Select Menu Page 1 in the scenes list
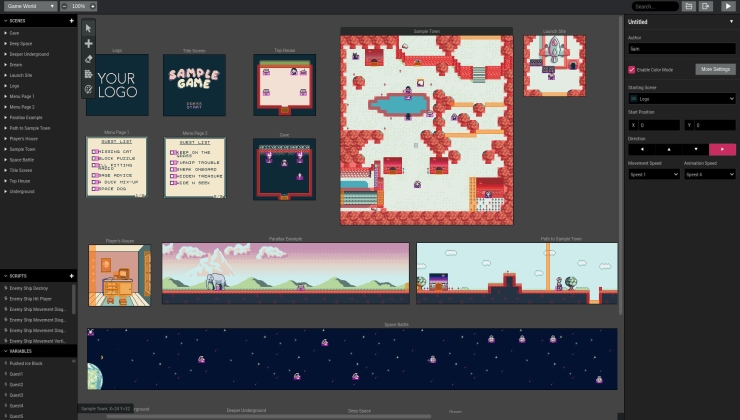The height and width of the screenshot is (420, 740). (38, 96)
